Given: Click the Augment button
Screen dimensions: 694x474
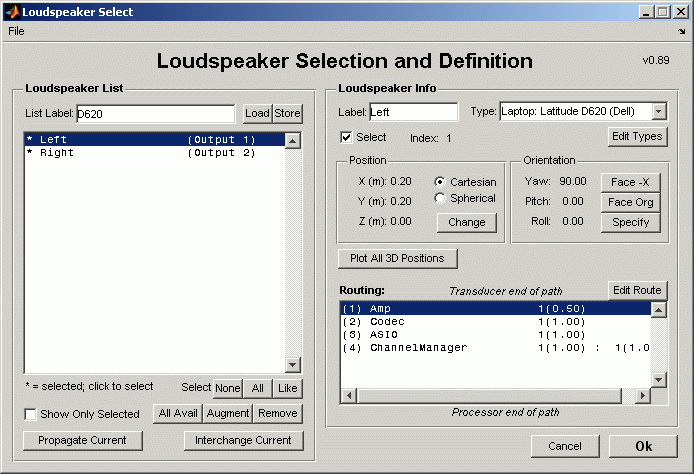Looking at the screenshot, I should click(x=228, y=413).
